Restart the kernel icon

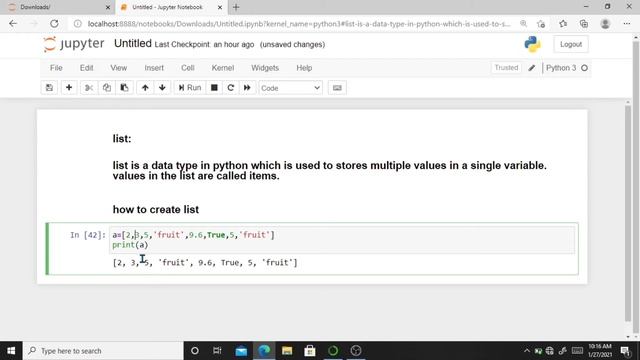(231, 88)
